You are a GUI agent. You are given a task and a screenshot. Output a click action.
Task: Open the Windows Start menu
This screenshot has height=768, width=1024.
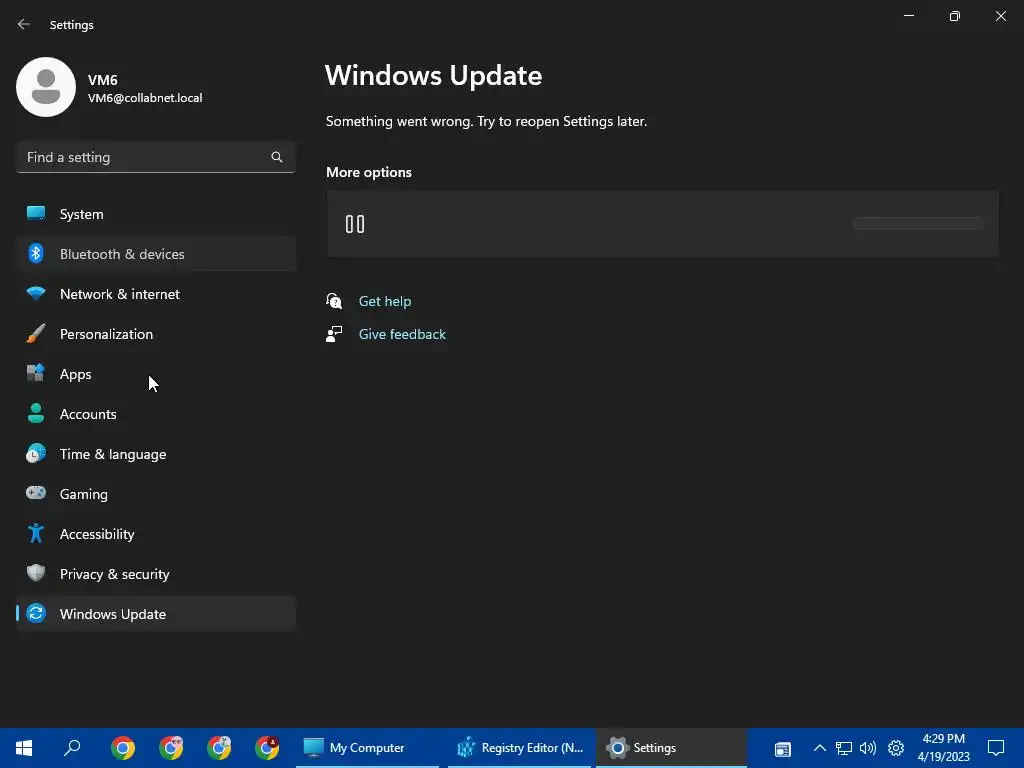tap(24, 748)
